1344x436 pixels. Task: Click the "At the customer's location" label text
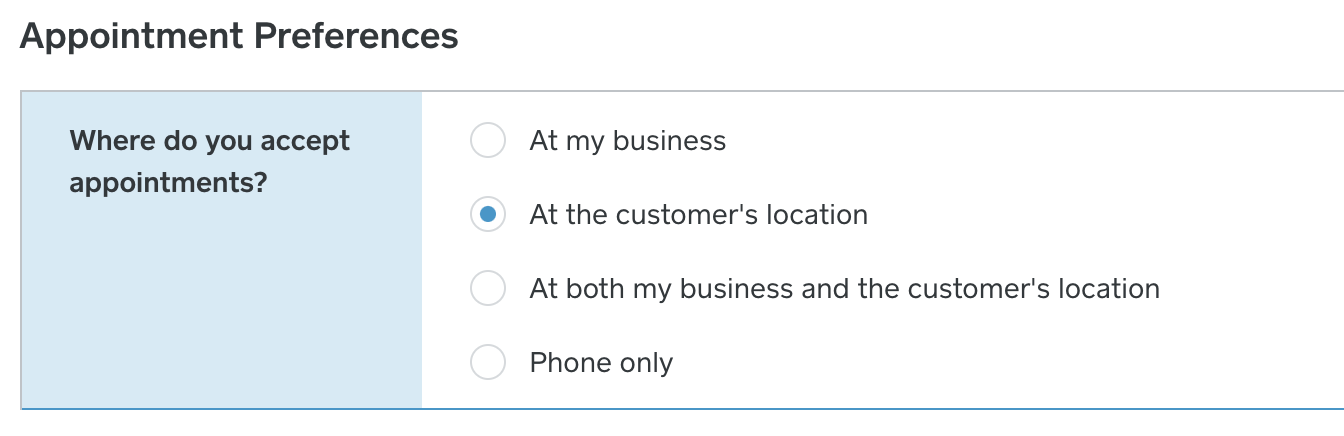pyautogui.click(x=698, y=215)
